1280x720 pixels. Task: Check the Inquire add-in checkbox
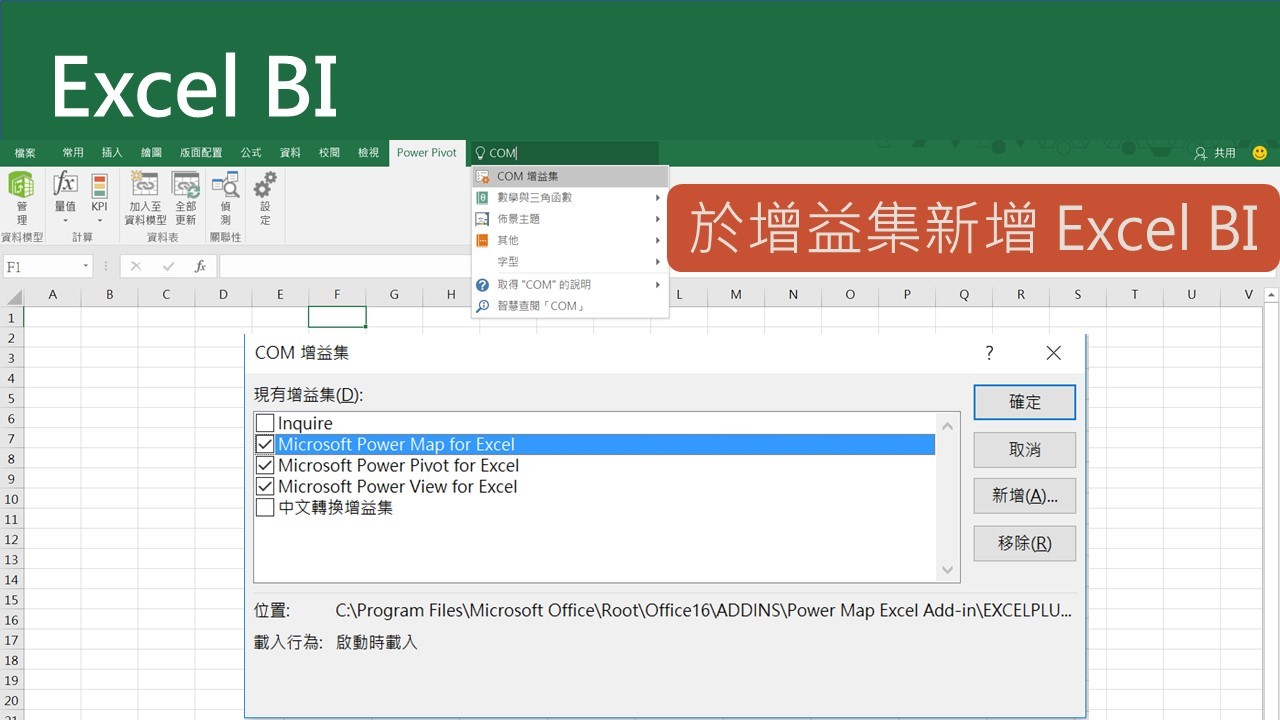pos(265,423)
